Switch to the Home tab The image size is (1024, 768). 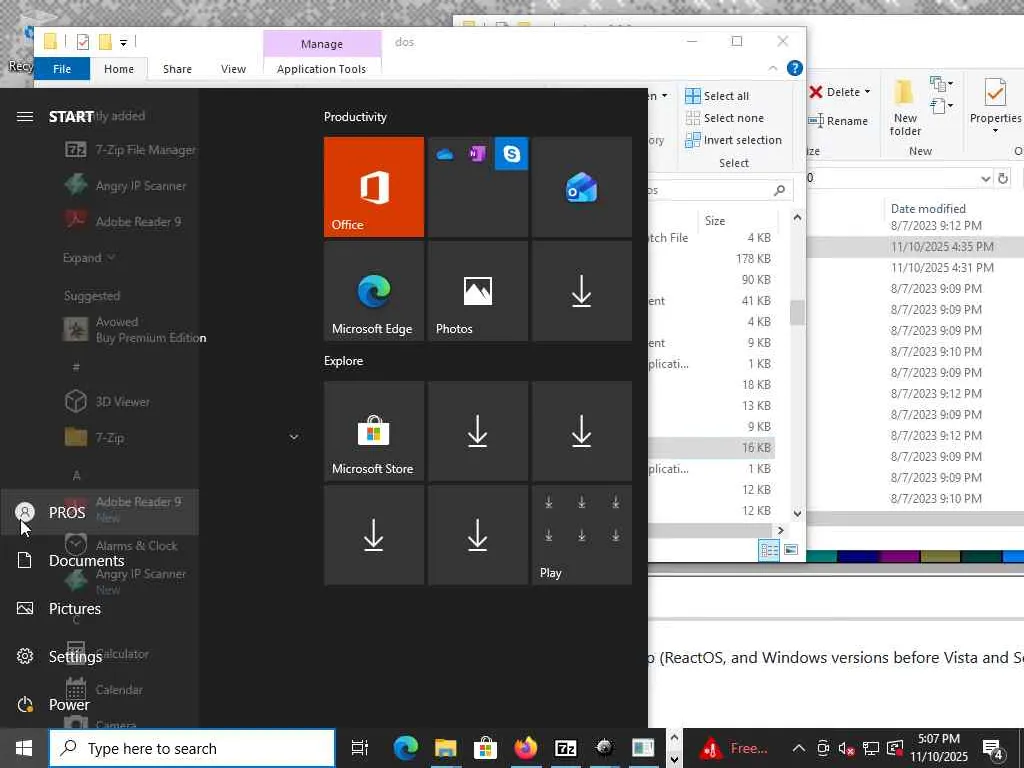click(x=119, y=69)
